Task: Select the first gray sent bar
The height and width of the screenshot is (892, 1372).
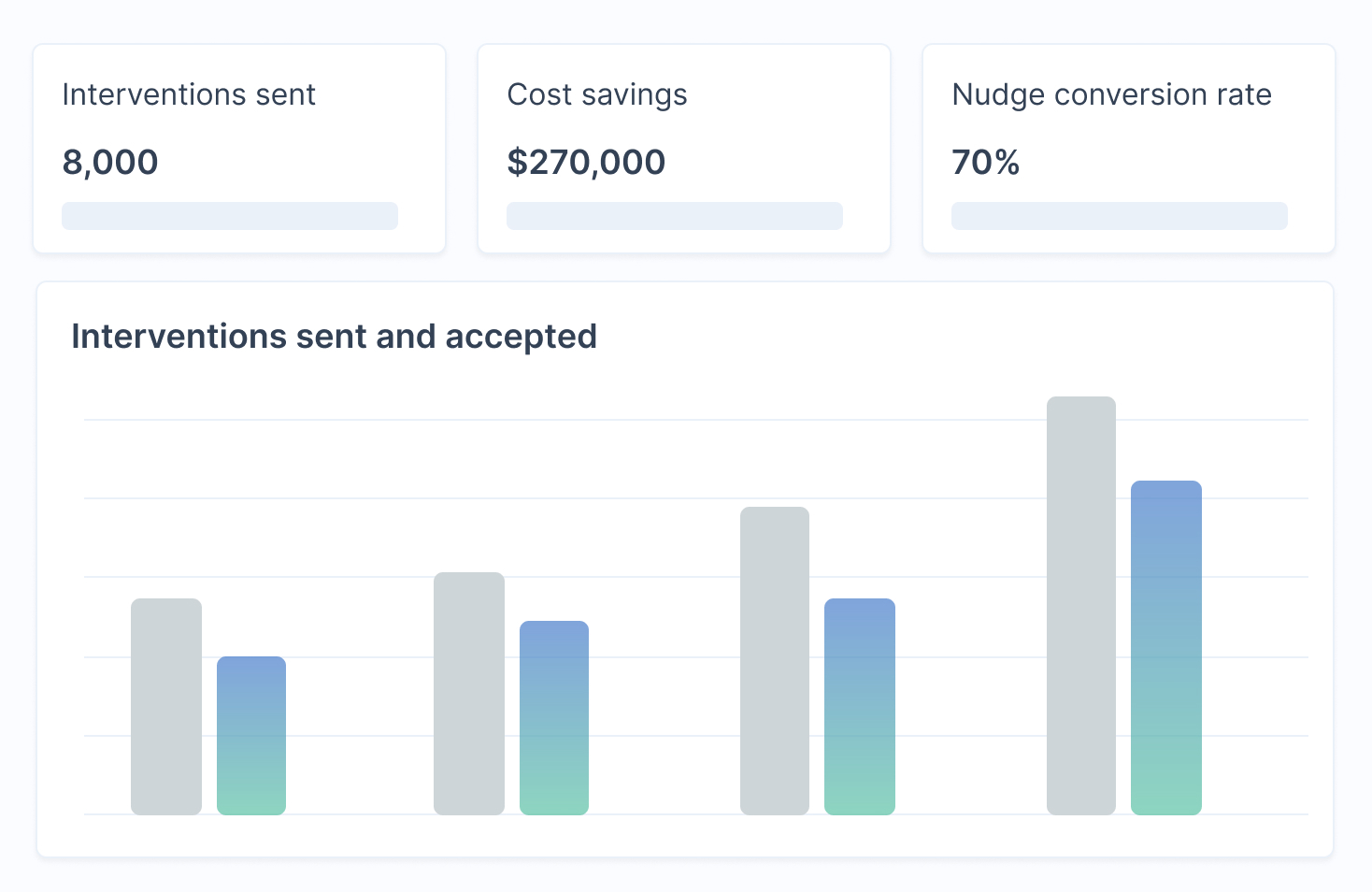Action: [166, 706]
